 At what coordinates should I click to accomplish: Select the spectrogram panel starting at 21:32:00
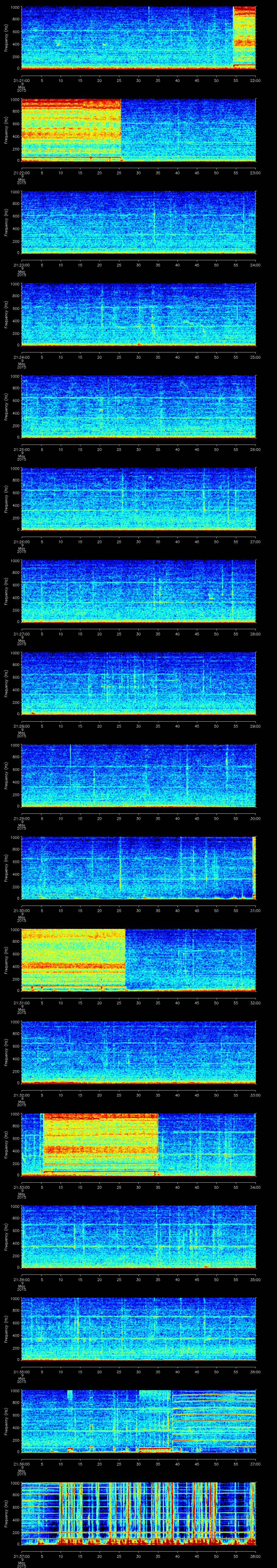coord(138,1052)
